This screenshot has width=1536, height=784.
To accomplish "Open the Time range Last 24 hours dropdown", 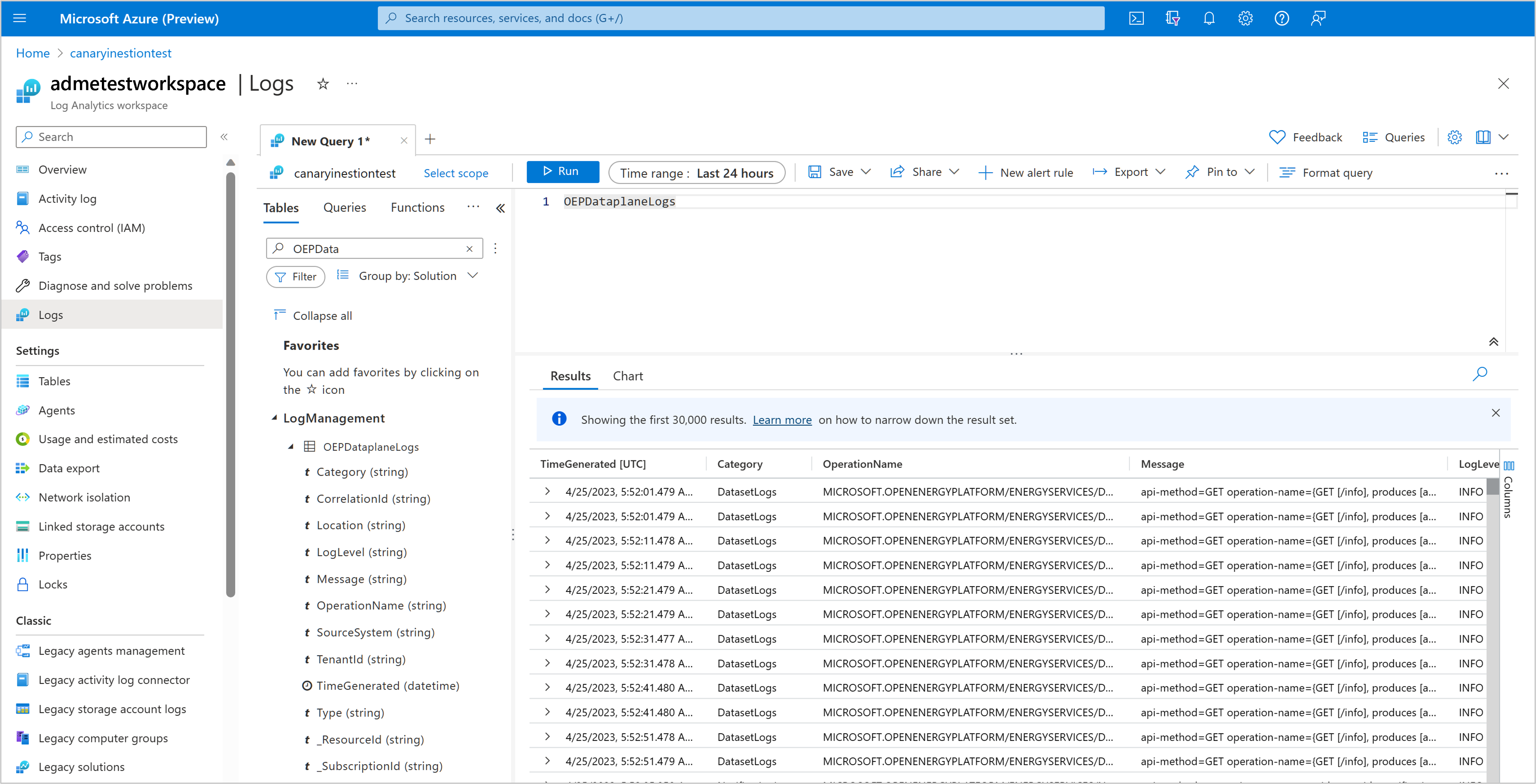I will pos(696,173).
